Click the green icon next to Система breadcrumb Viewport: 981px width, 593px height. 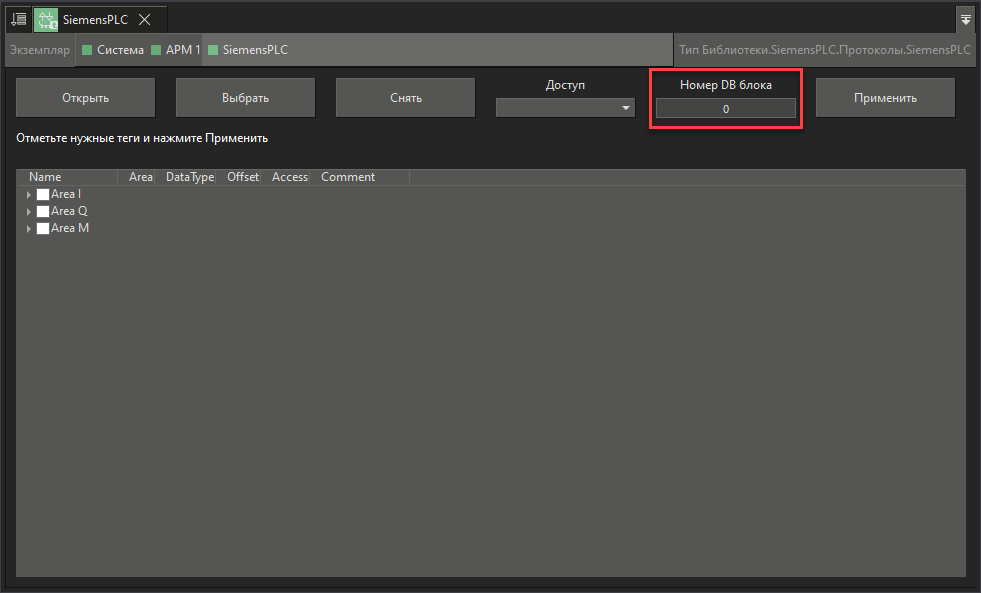coord(86,49)
